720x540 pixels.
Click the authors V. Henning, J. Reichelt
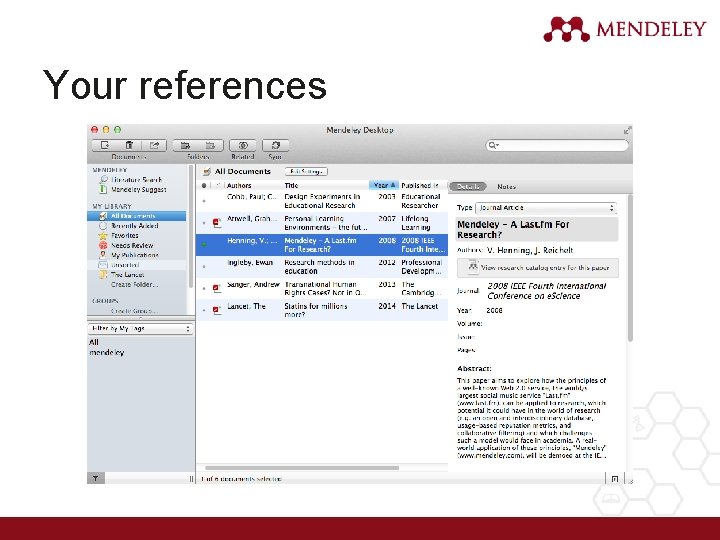click(529, 250)
